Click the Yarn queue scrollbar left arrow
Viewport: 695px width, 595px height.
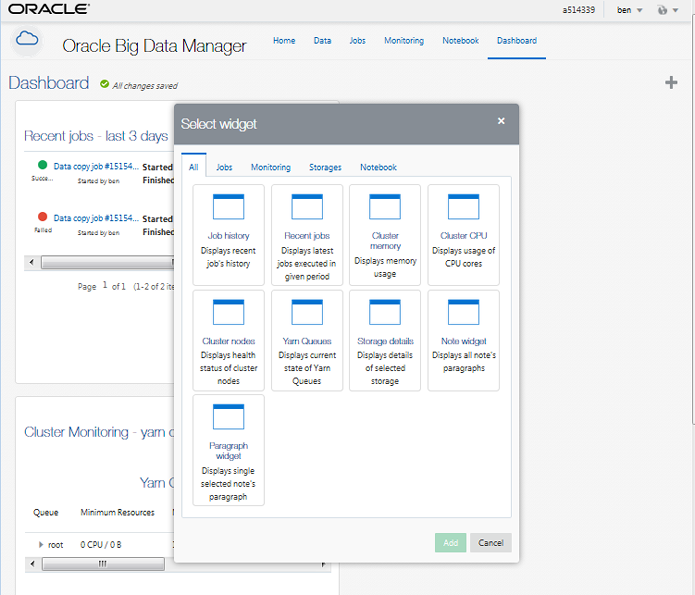[x=32, y=564]
